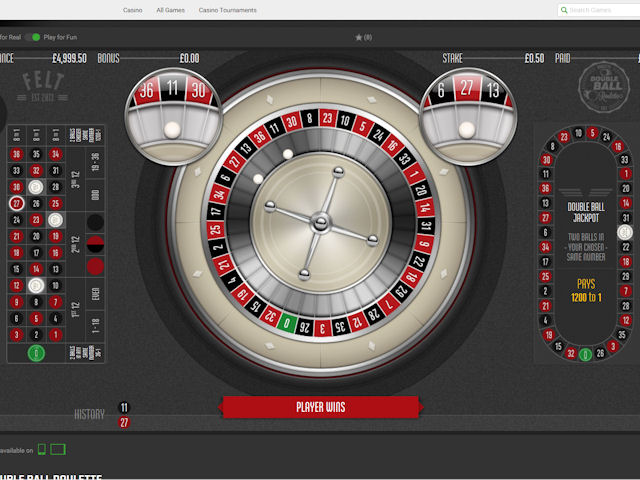
Task: Open the All Games menu item
Action: point(171,10)
